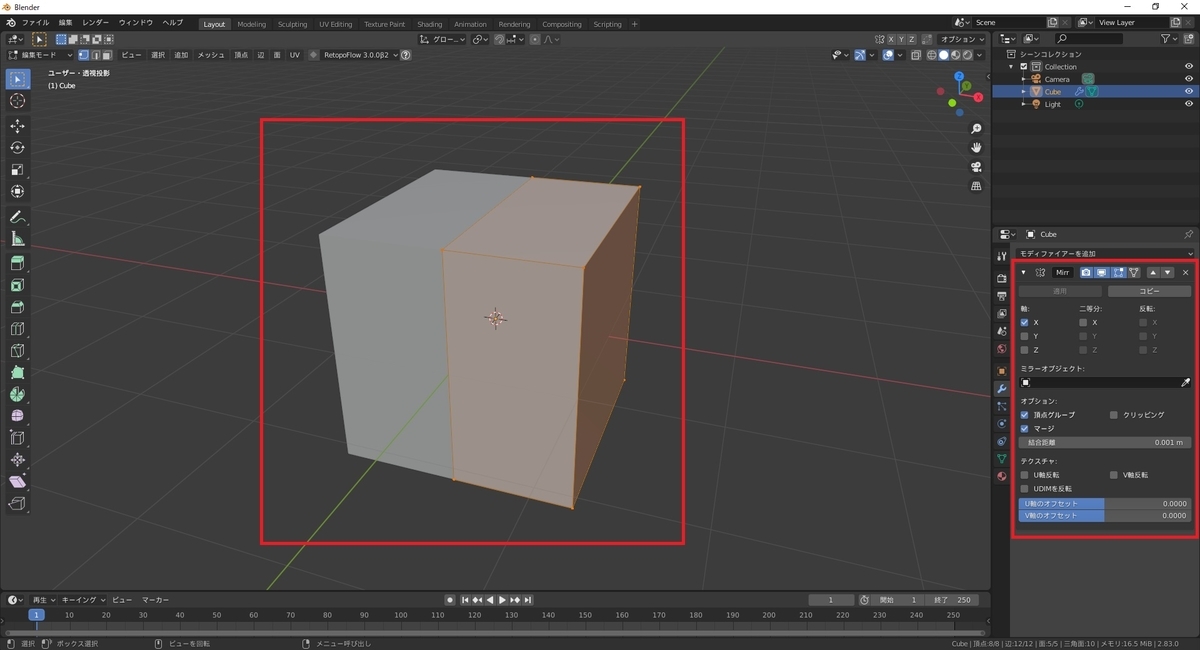Toggle visibility of Light in outliner
1200x650 pixels.
coord(1189,104)
